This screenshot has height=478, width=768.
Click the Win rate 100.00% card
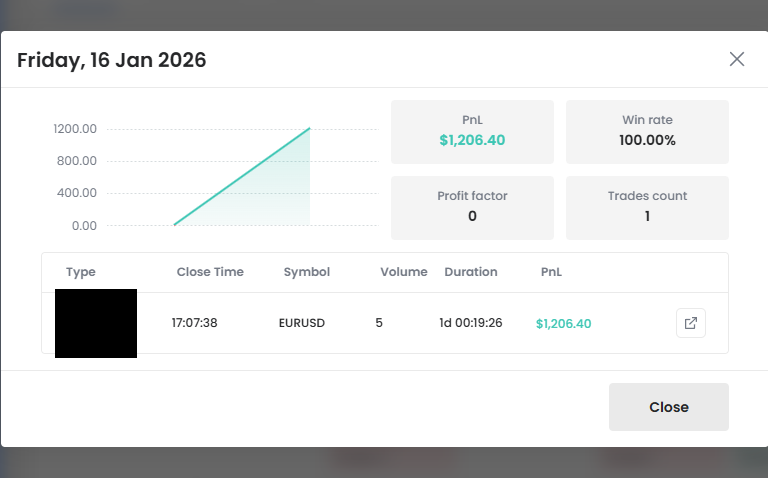(647, 131)
